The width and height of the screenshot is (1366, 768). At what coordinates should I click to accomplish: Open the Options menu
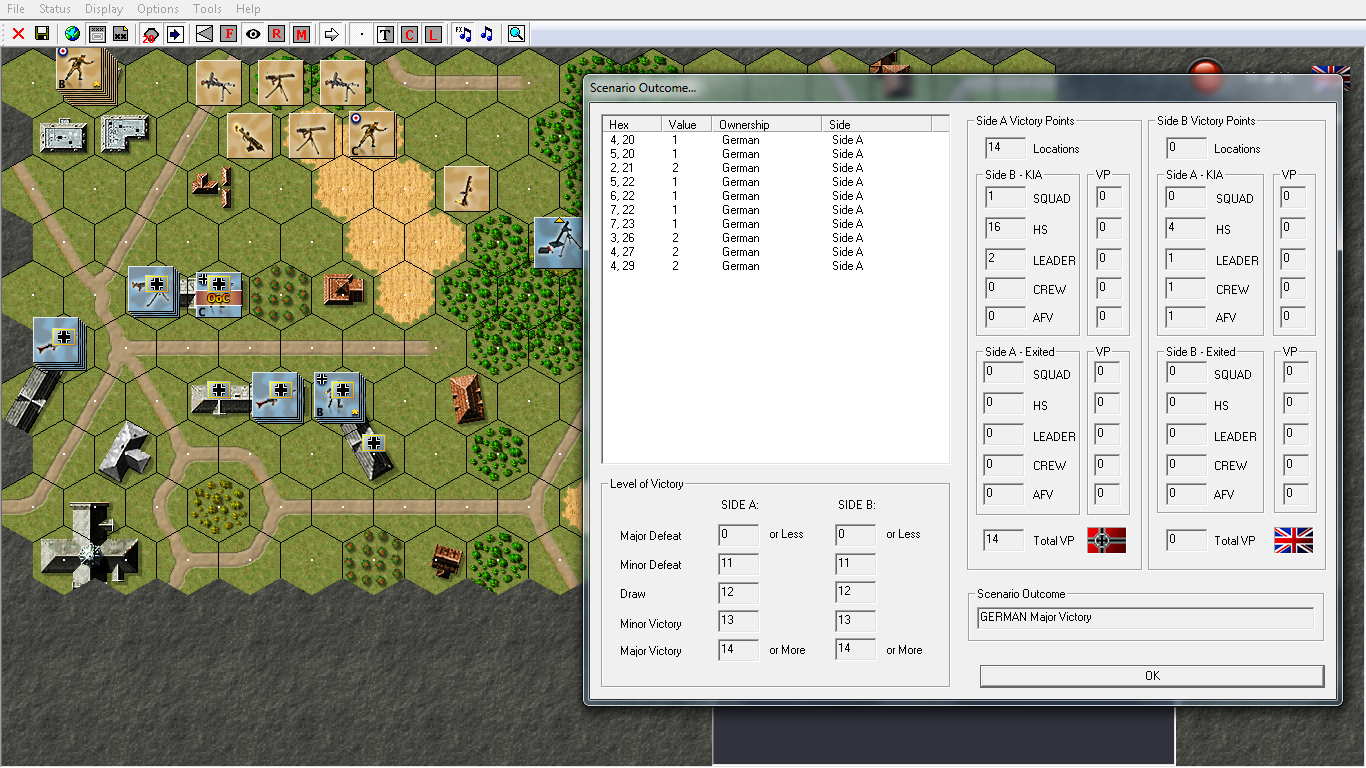(158, 9)
